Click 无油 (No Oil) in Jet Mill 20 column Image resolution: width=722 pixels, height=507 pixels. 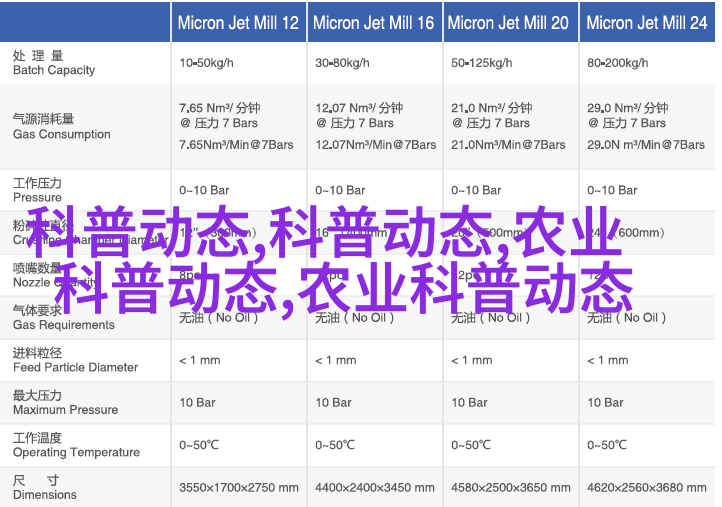(x=490, y=318)
